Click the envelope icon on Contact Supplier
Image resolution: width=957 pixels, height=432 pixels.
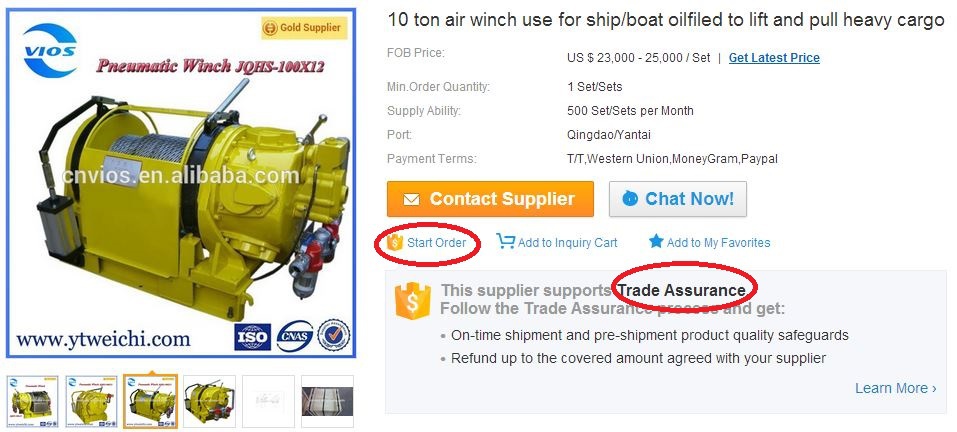[411, 199]
